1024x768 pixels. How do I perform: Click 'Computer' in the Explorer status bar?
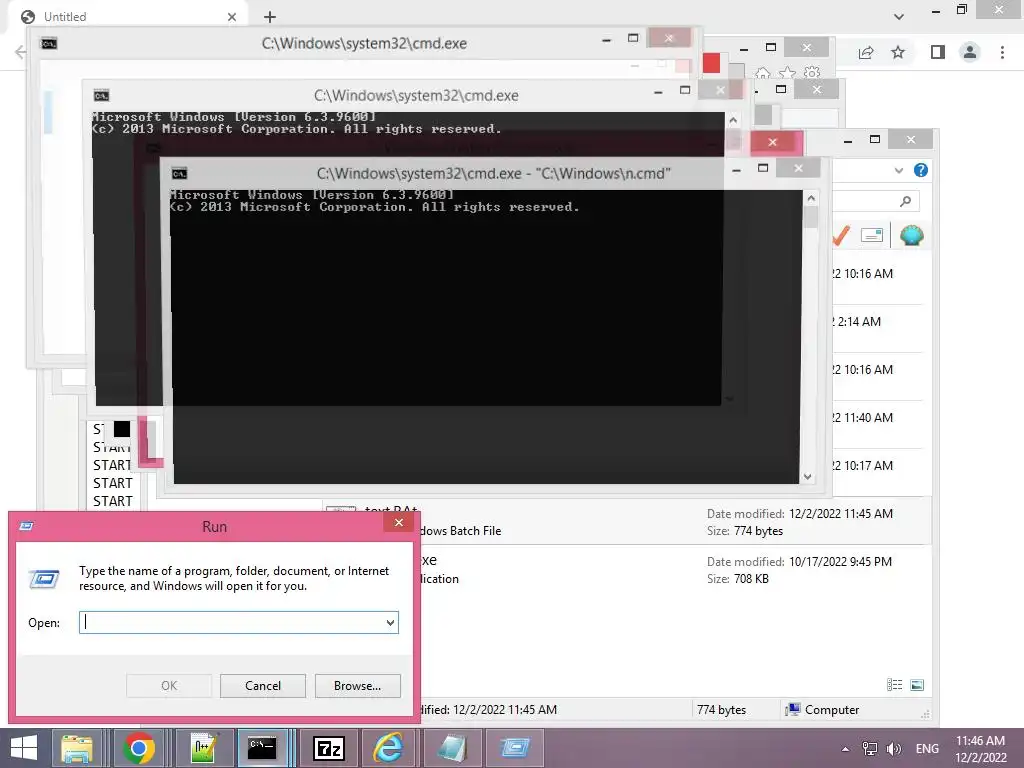click(831, 710)
